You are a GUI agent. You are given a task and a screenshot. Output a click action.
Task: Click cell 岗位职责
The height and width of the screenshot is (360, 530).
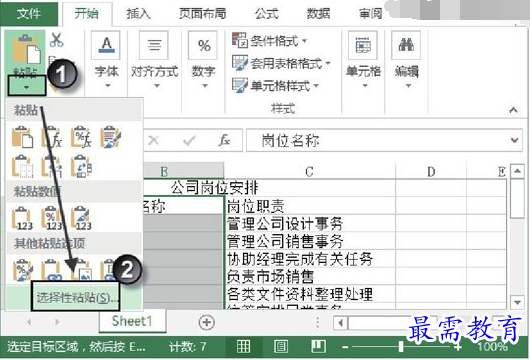pos(310,206)
